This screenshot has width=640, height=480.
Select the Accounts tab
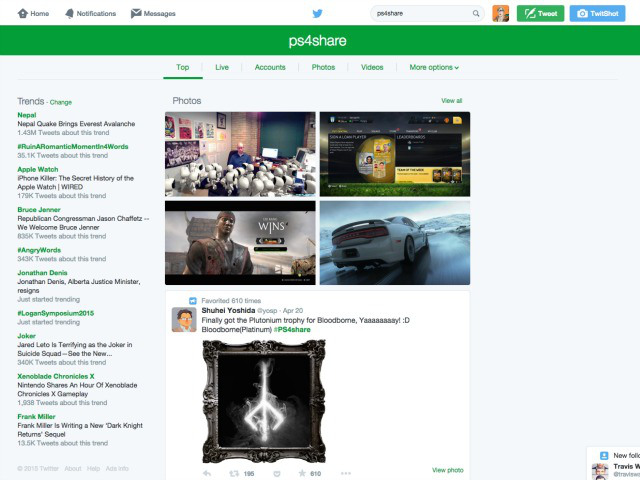(x=270, y=67)
